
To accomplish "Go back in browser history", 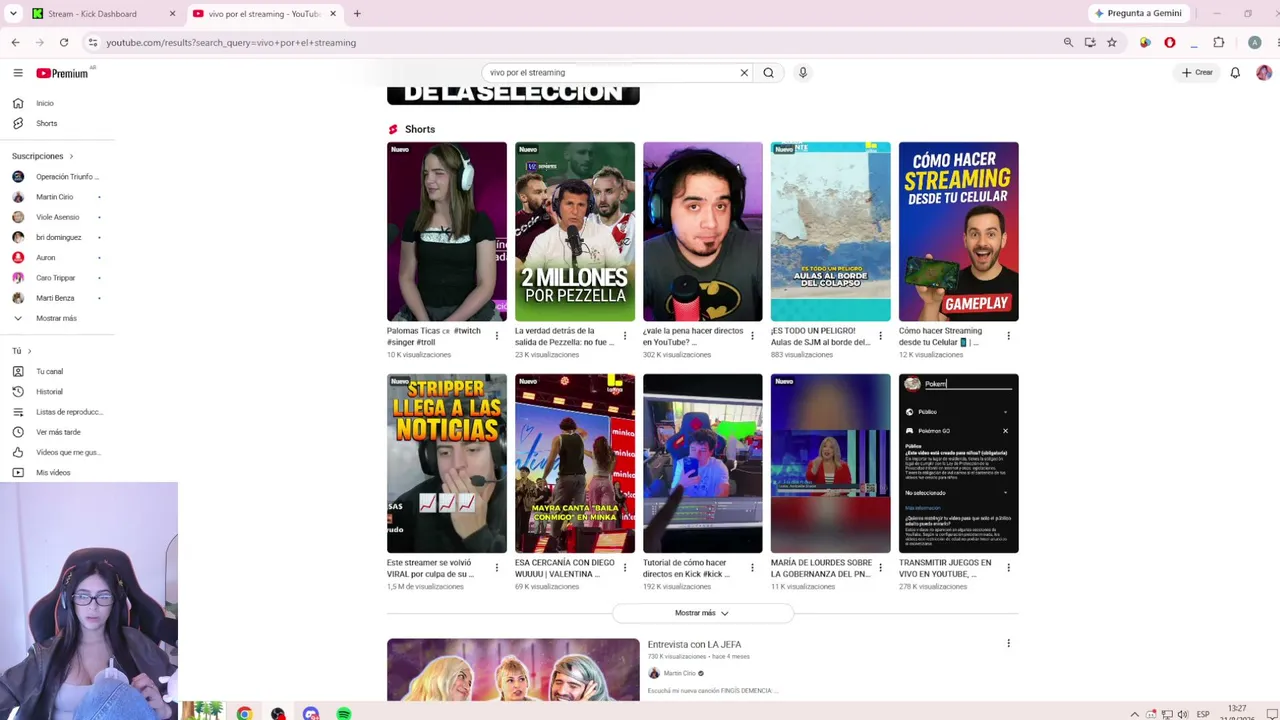I will (x=15, y=43).
